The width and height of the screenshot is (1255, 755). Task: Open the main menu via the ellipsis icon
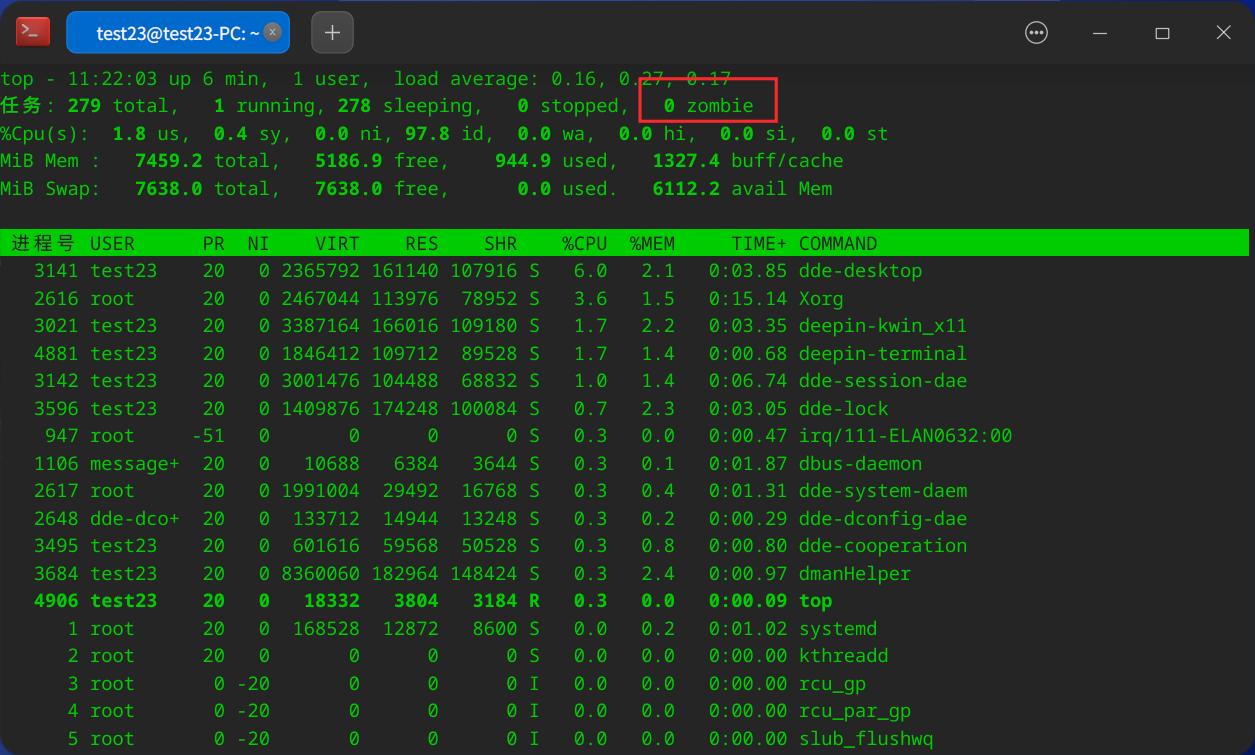click(x=1036, y=32)
